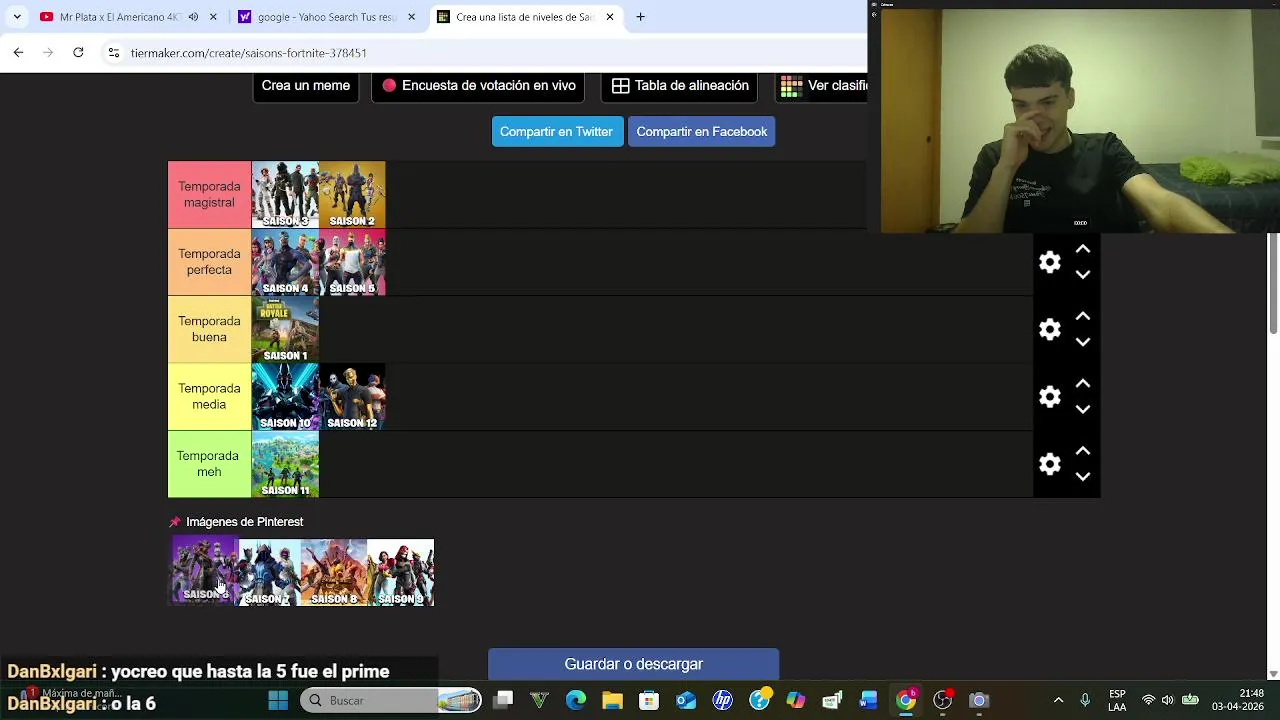Open the Windows Start menu
Screen dimensions: 1280x720
click(x=278, y=701)
